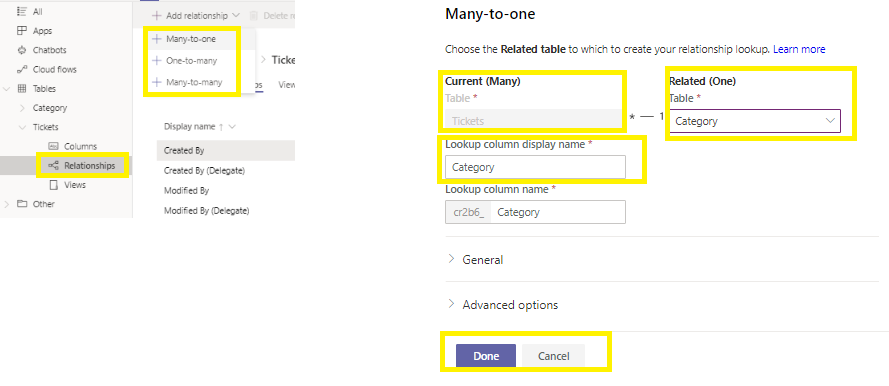The width and height of the screenshot is (889, 386).
Task: Open the Views icon under Tickets
Action: [x=54, y=185]
